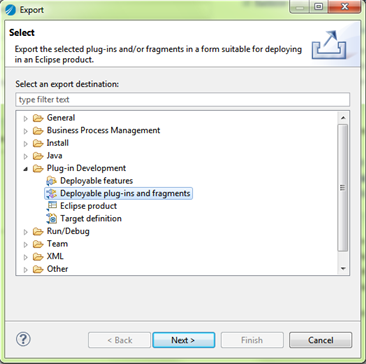Select the Eclipse product label
This screenshot has height=364, width=366.
pyautogui.click(x=88, y=206)
